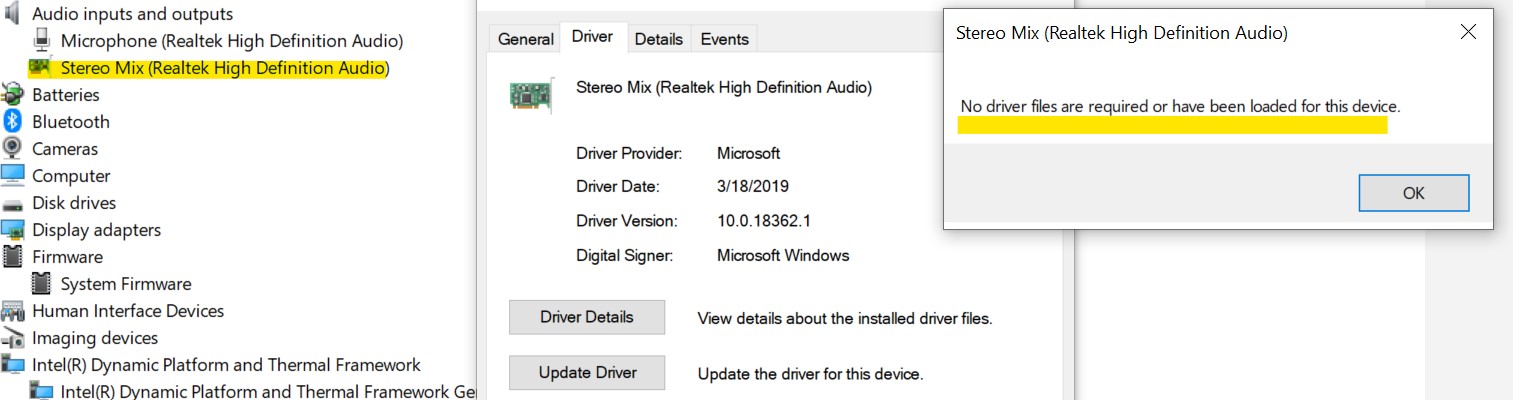Click the Update Driver button
Screen dimensions: 1513x400
pyautogui.click(x=587, y=373)
